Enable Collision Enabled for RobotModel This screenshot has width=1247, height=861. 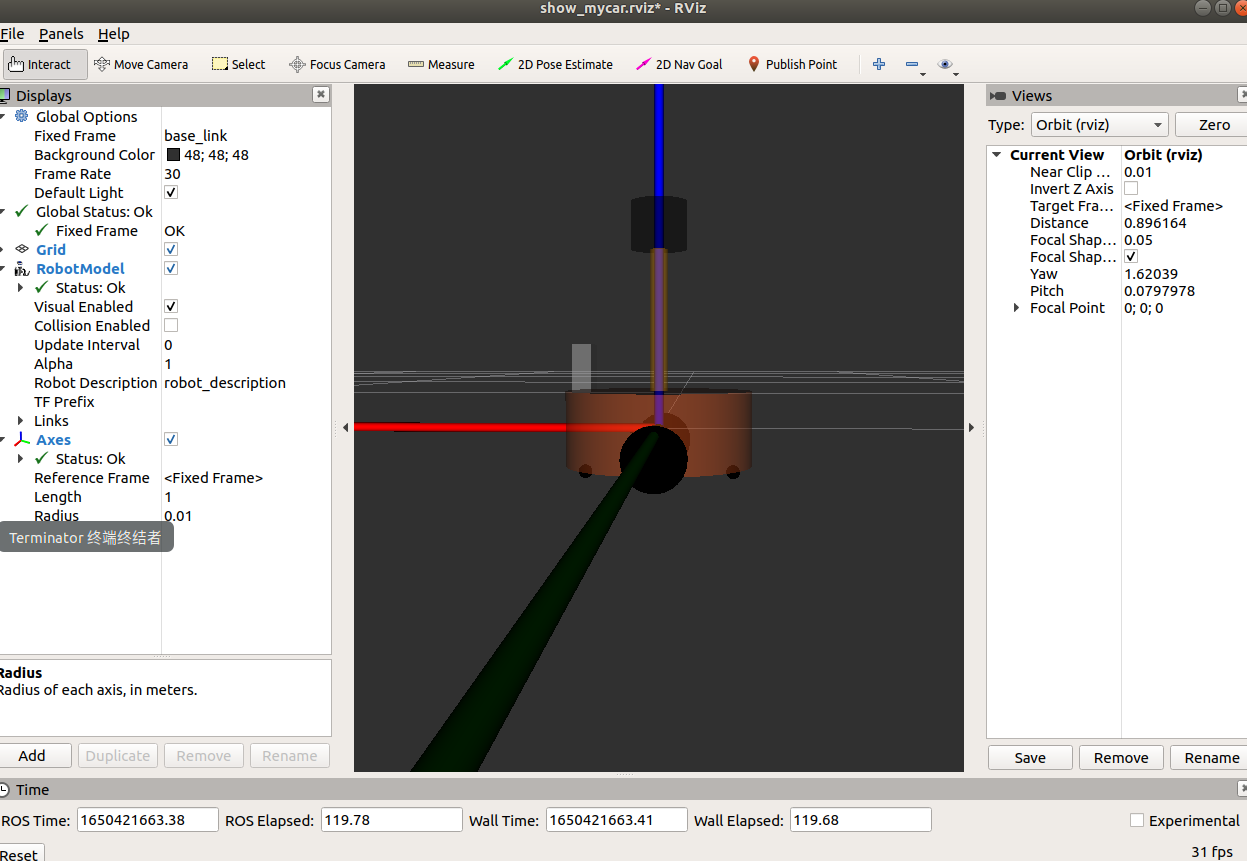170,325
